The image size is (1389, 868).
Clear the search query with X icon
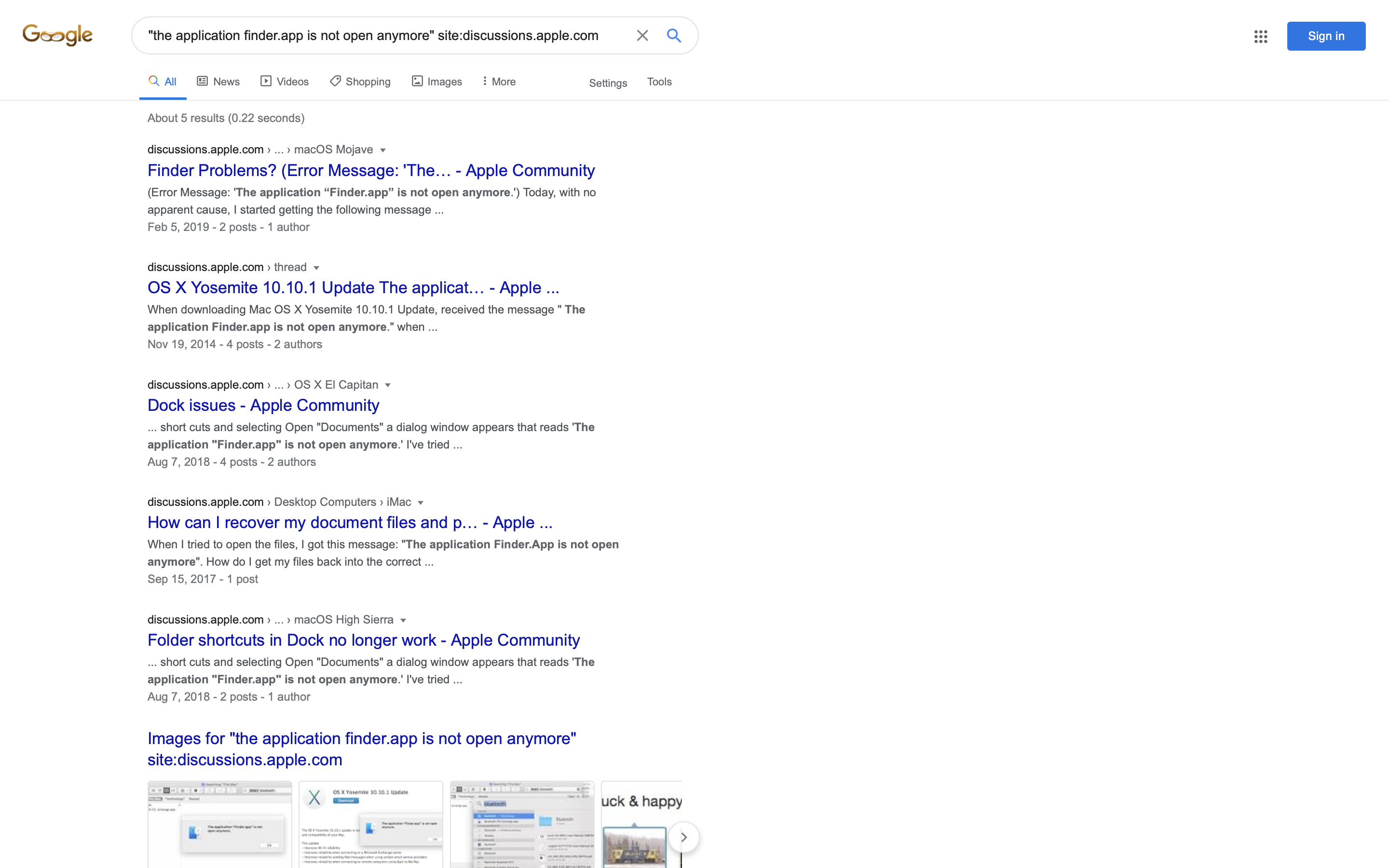coord(642,36)
